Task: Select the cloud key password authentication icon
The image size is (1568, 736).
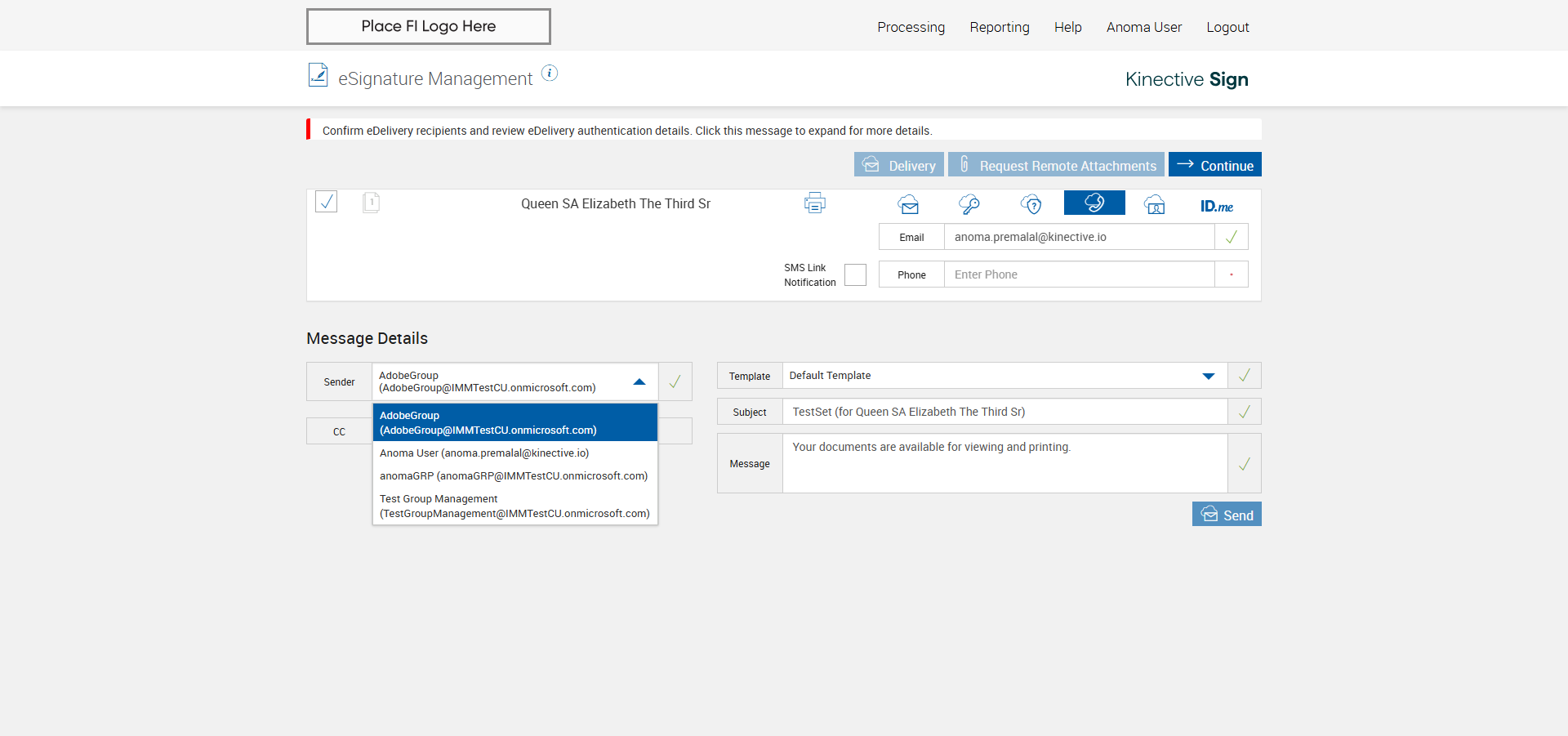Action: 969,204
